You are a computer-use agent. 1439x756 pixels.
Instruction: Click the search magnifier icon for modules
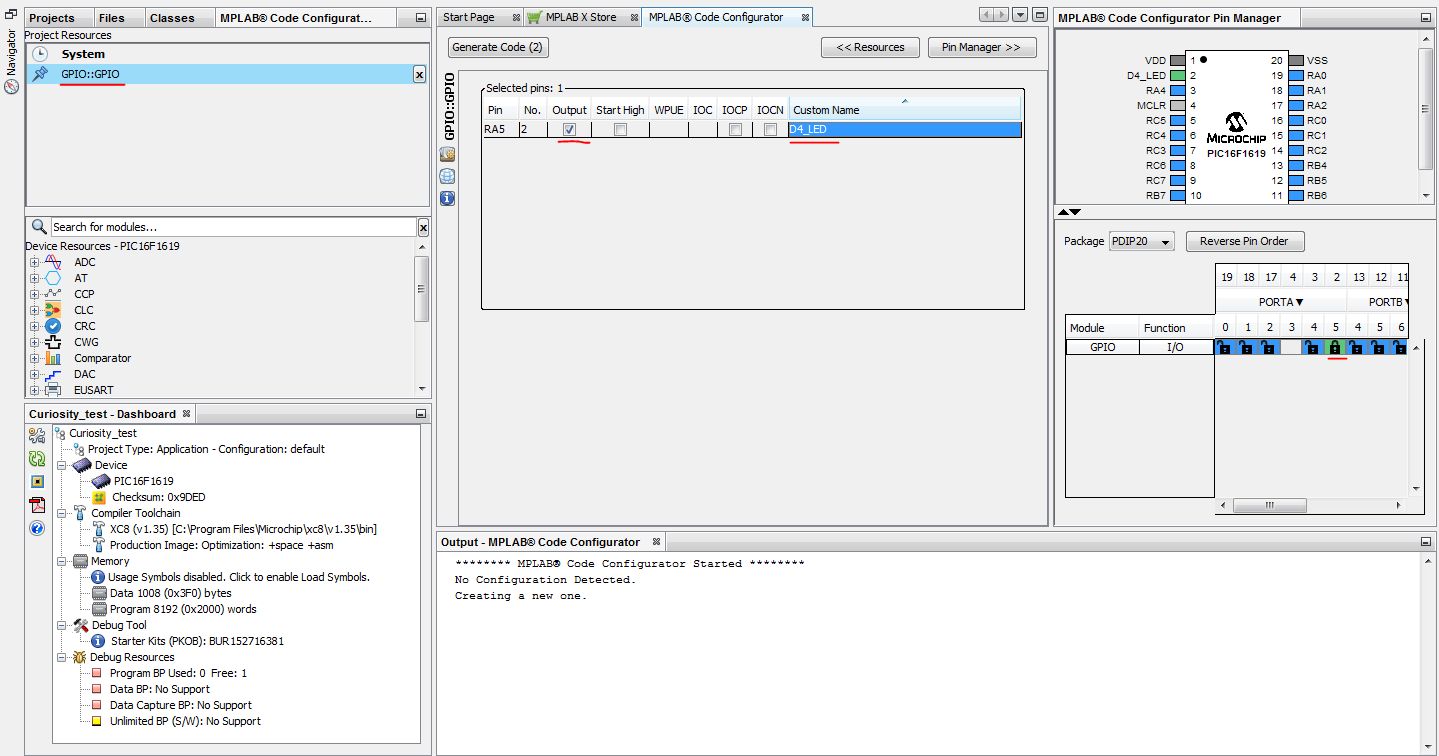tap(39, 227)
